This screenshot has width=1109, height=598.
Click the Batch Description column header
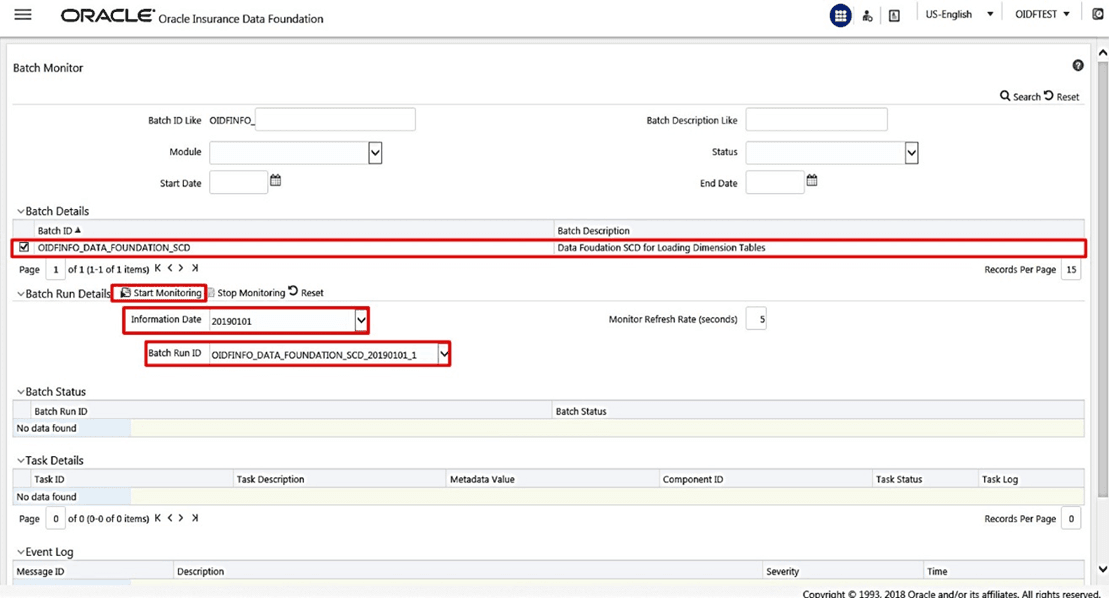593,230
